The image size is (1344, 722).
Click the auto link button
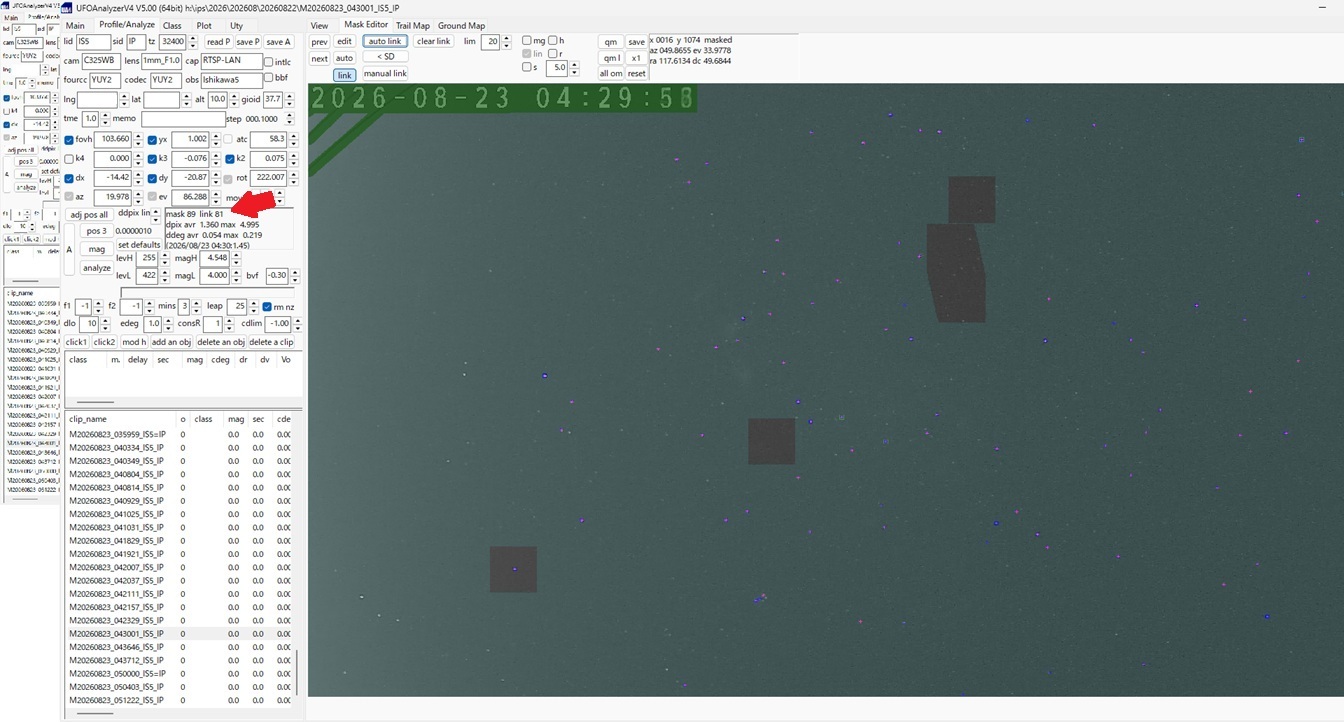(x=385, y=42)
